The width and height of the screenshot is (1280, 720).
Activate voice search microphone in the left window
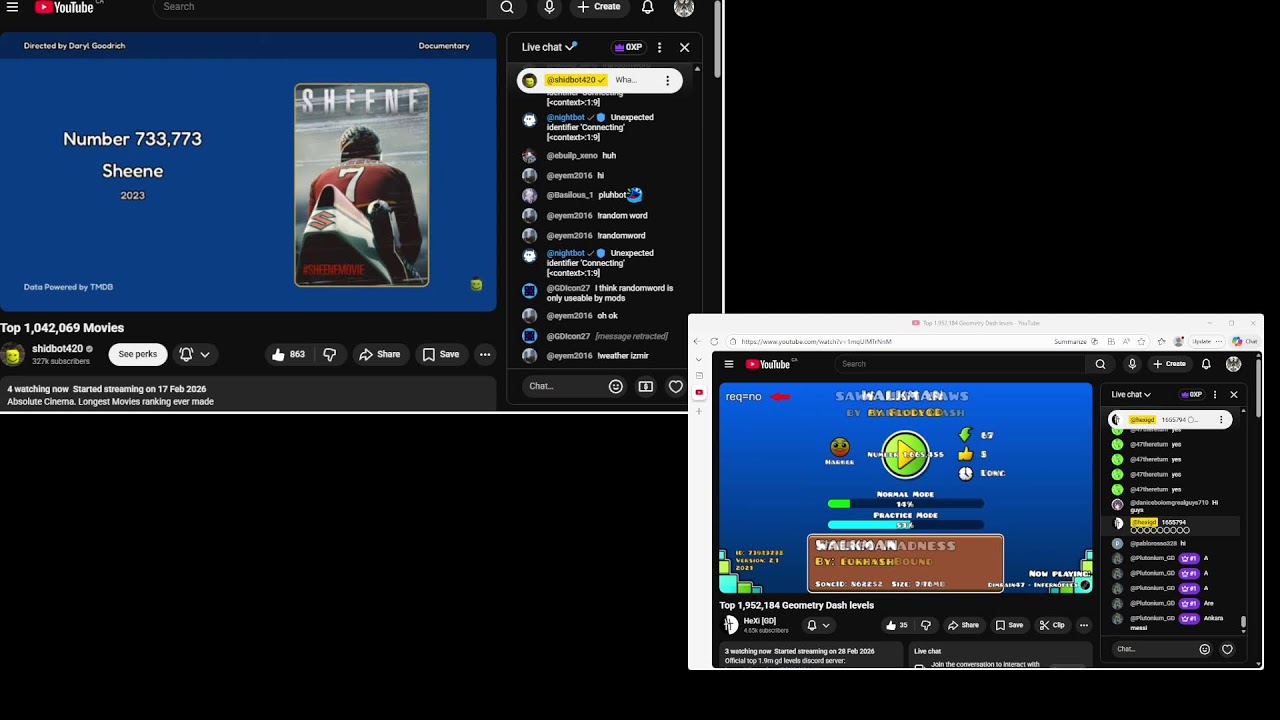tap(549, 7)
